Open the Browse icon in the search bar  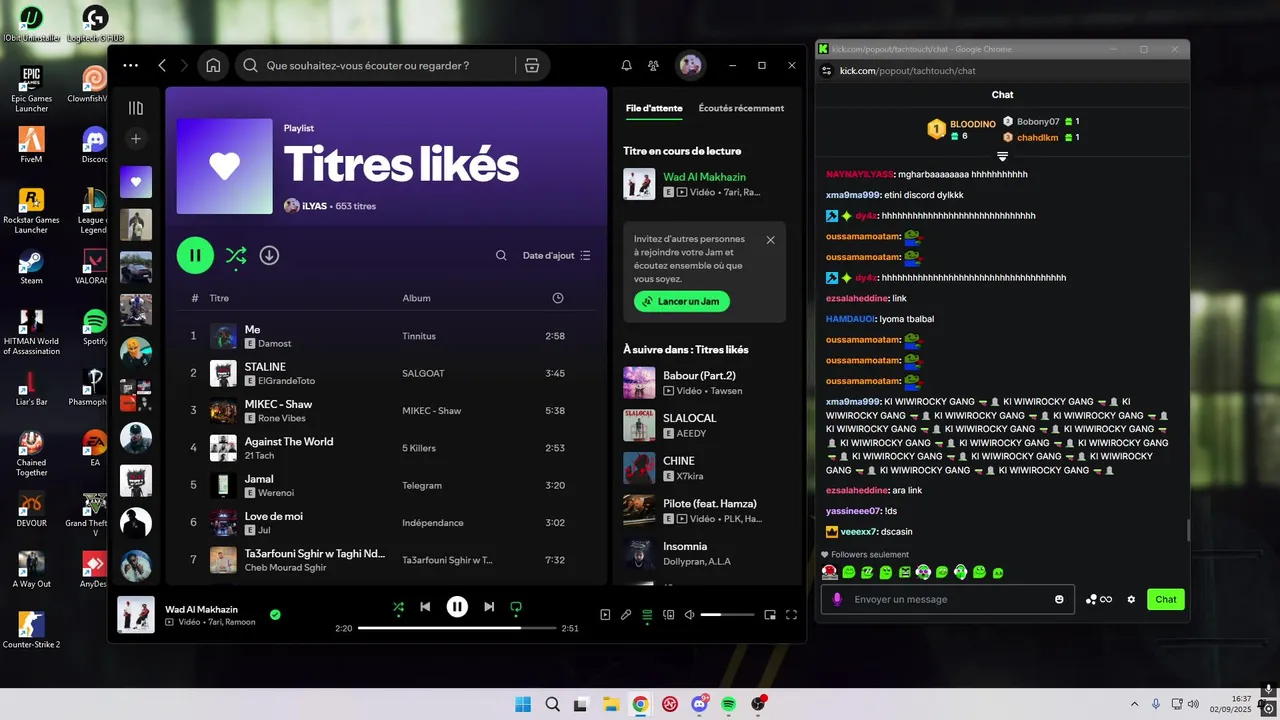click(532, 65)
